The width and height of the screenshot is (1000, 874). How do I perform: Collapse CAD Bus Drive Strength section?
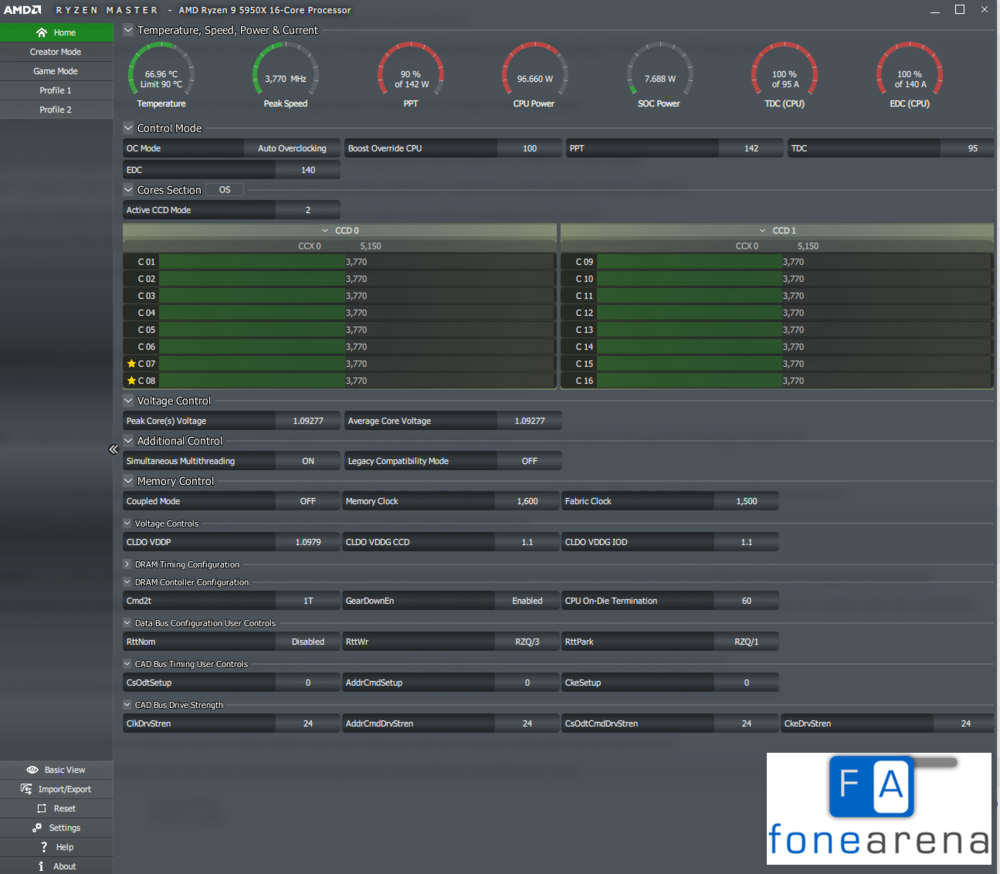point(127,704)
